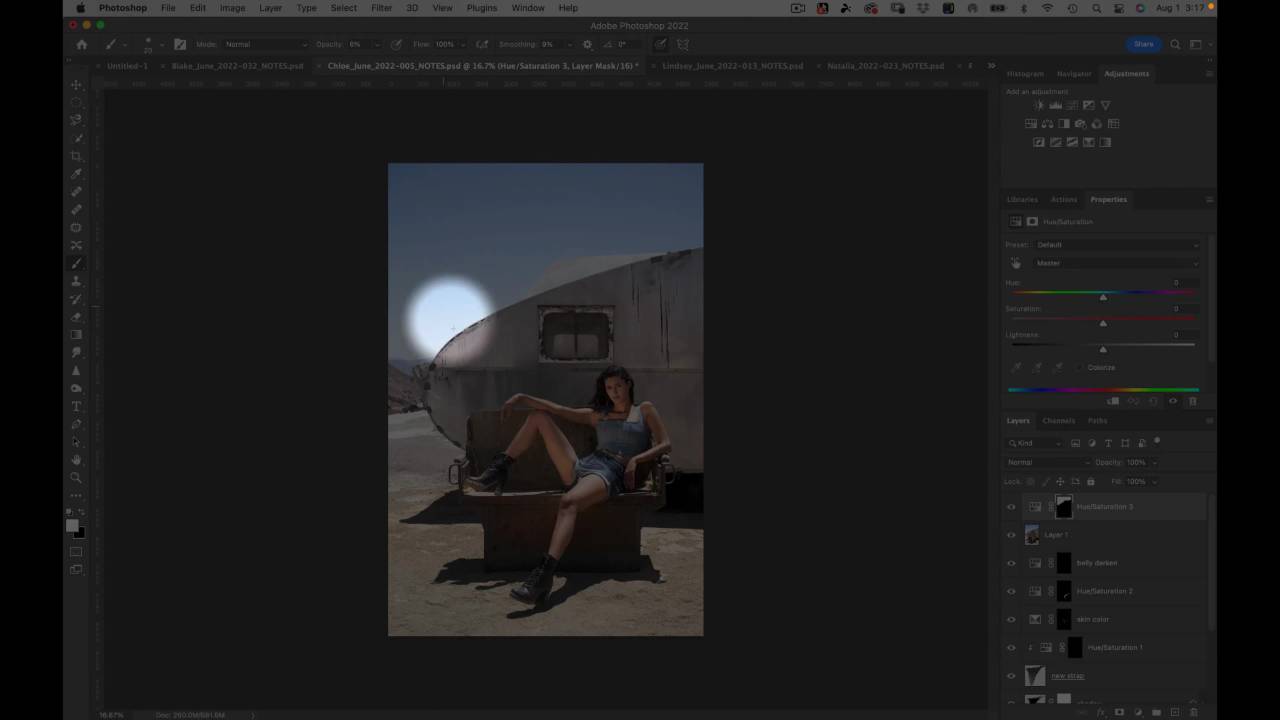Switch to the Lindsey_June_2022-013_NOTES.psd document tab

(732, 66)
